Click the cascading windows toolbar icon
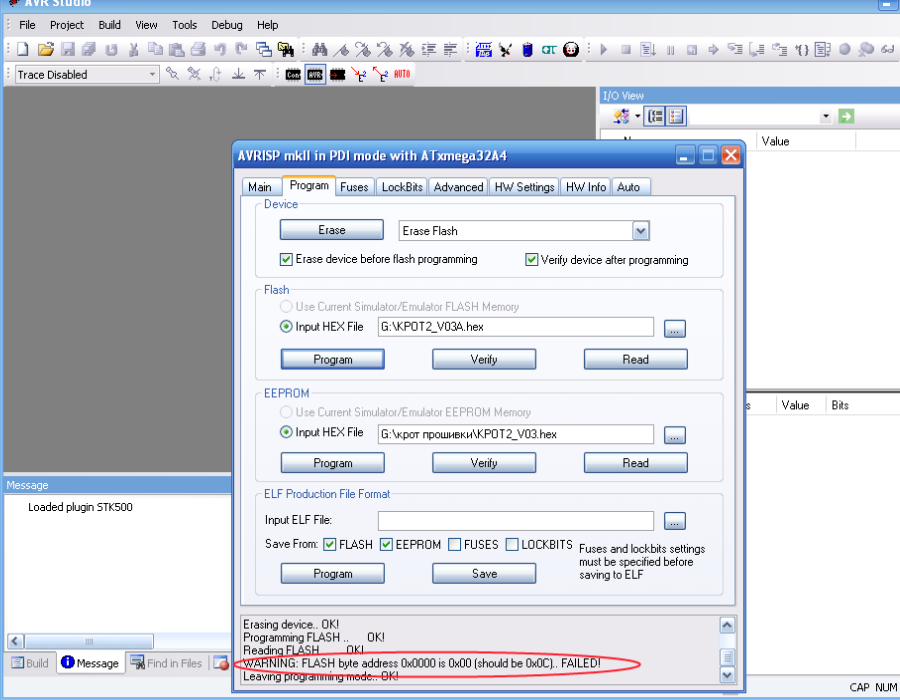This screenshot has height=700, width=900. click(263, 49)
